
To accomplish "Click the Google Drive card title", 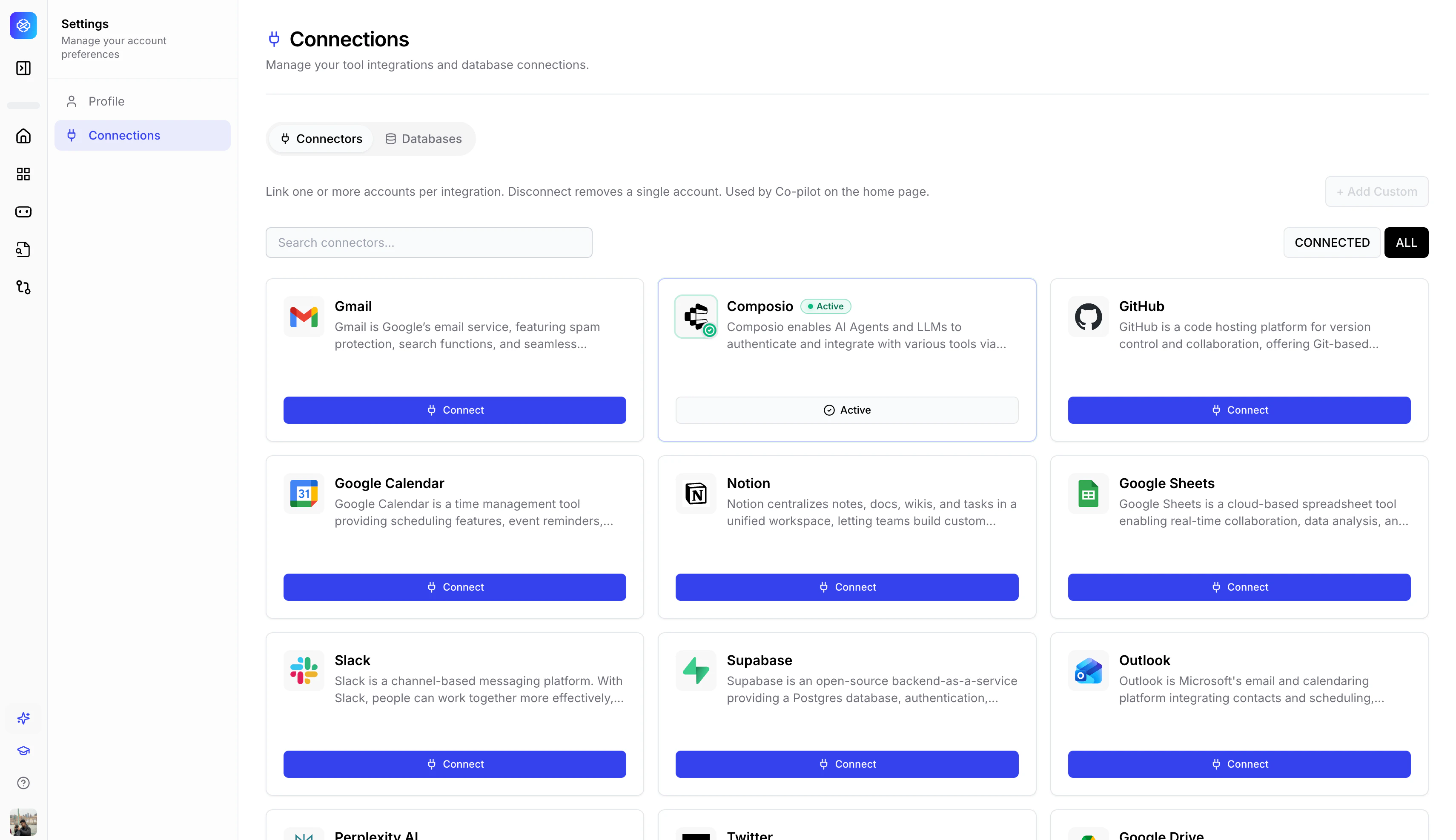I will pyautogui.click(x=1161, y=835).
